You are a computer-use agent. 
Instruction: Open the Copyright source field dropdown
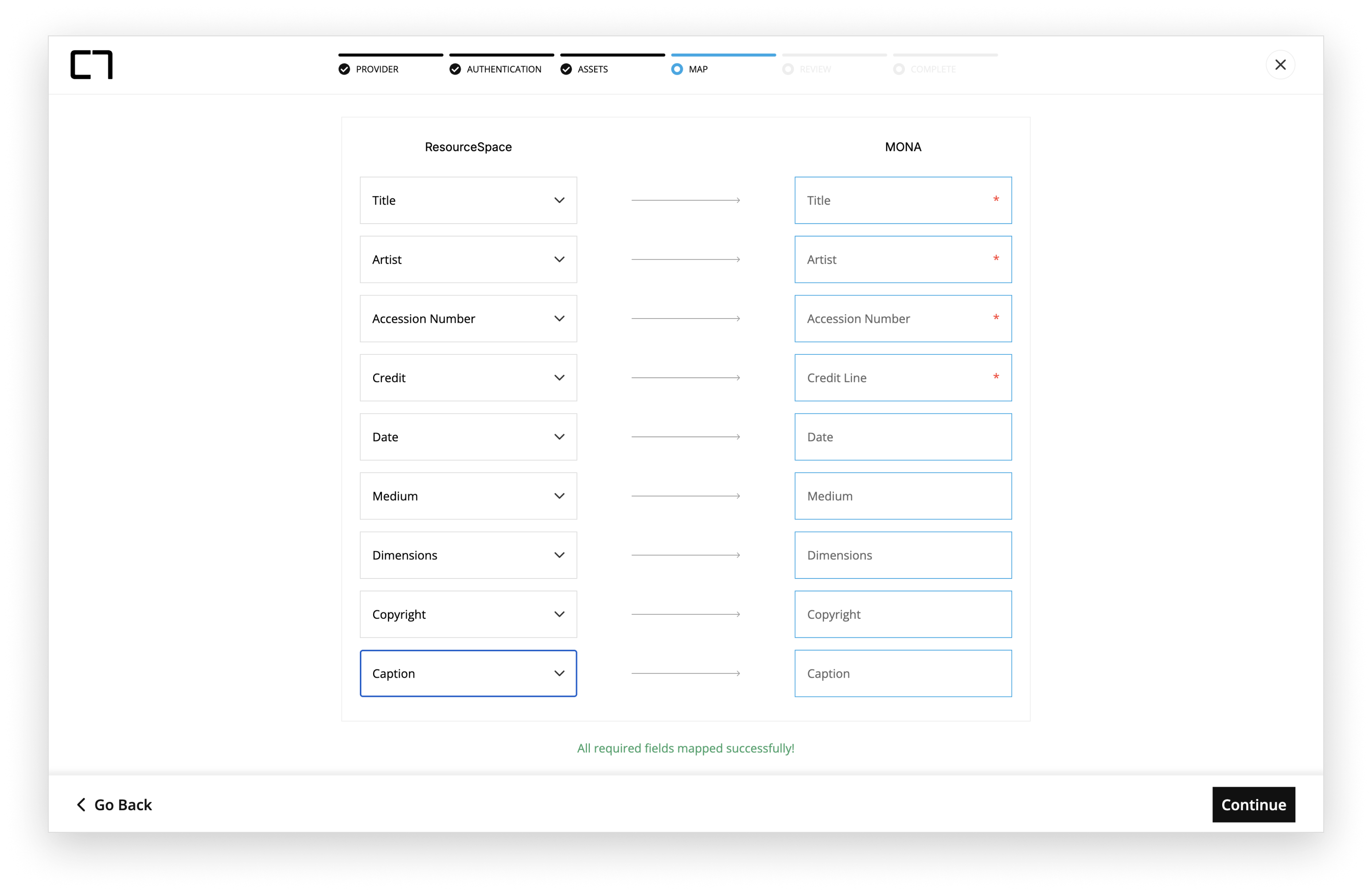(468, 614)
